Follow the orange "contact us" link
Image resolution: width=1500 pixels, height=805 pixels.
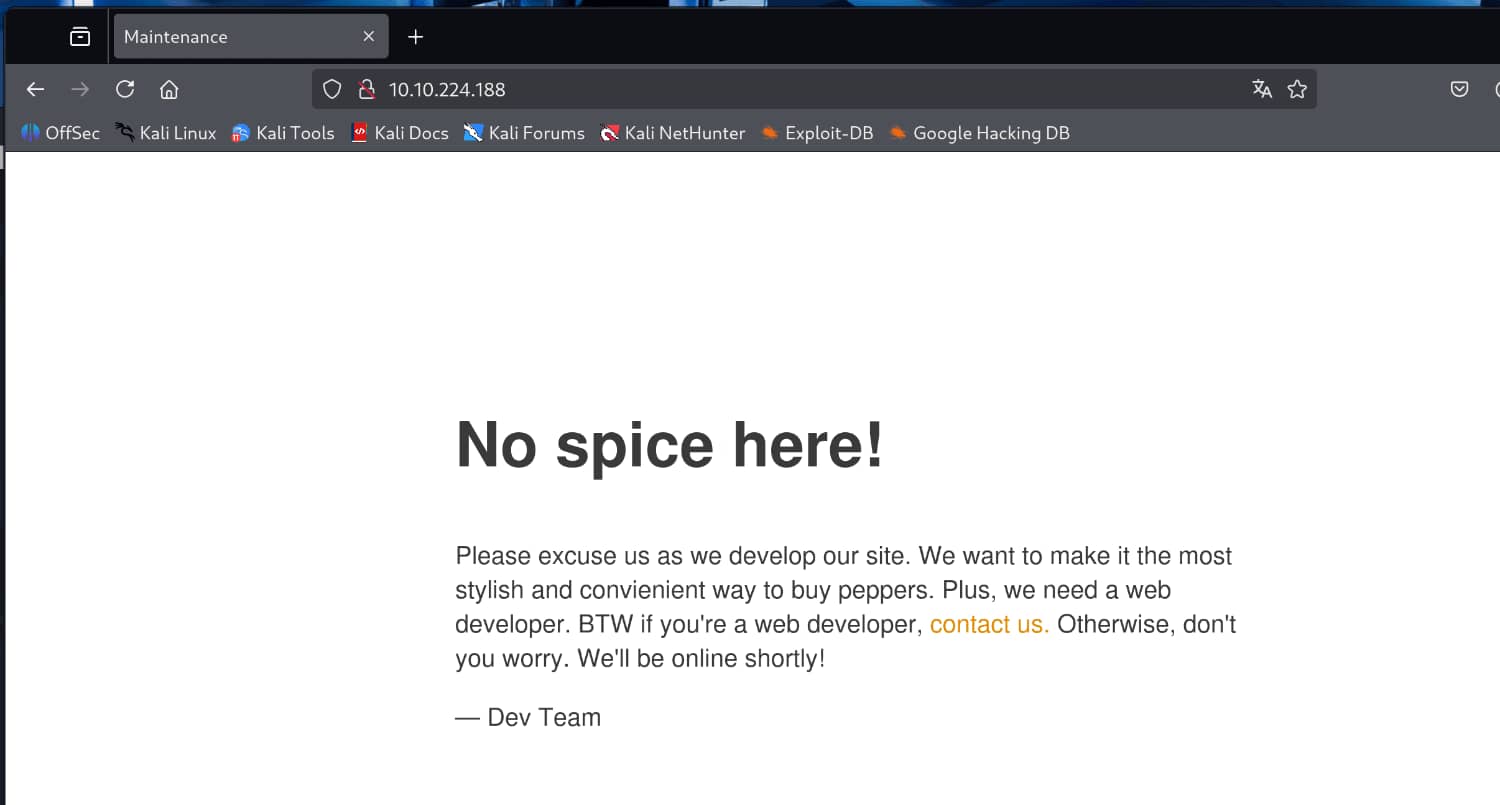tap(989, 625)
